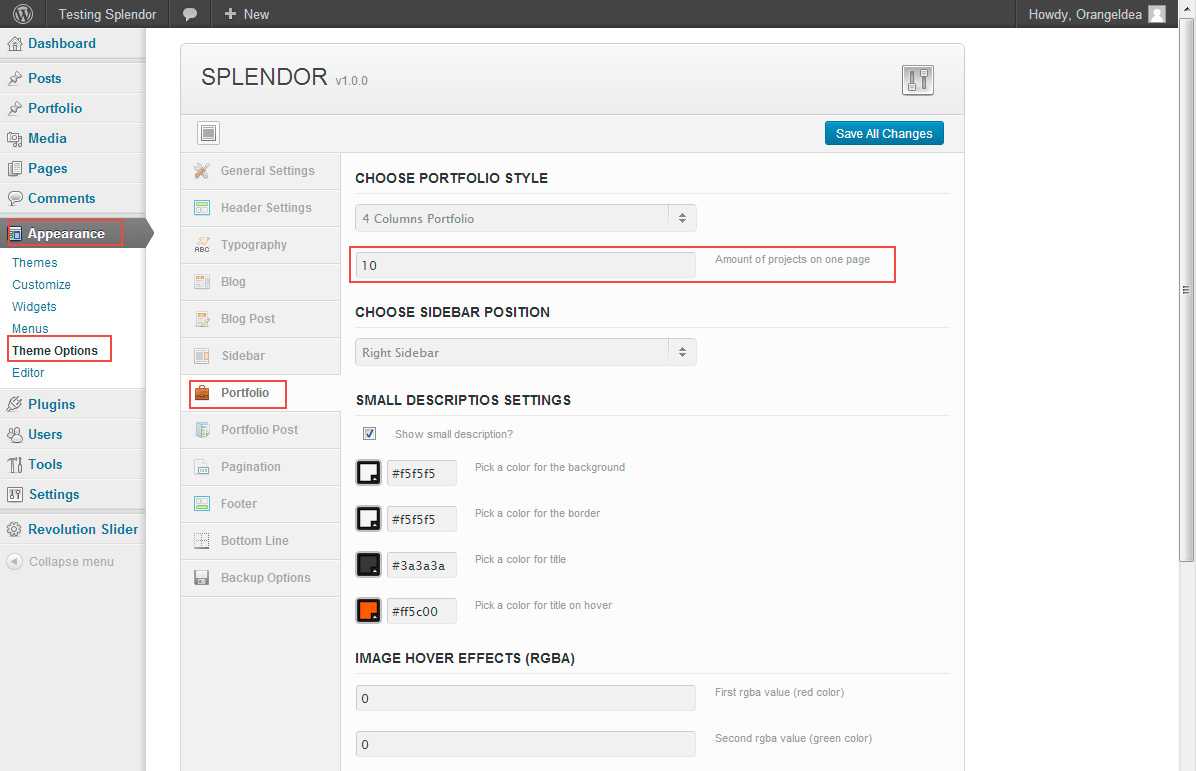Click the user avatar icon

click(x=1157, y=14)
